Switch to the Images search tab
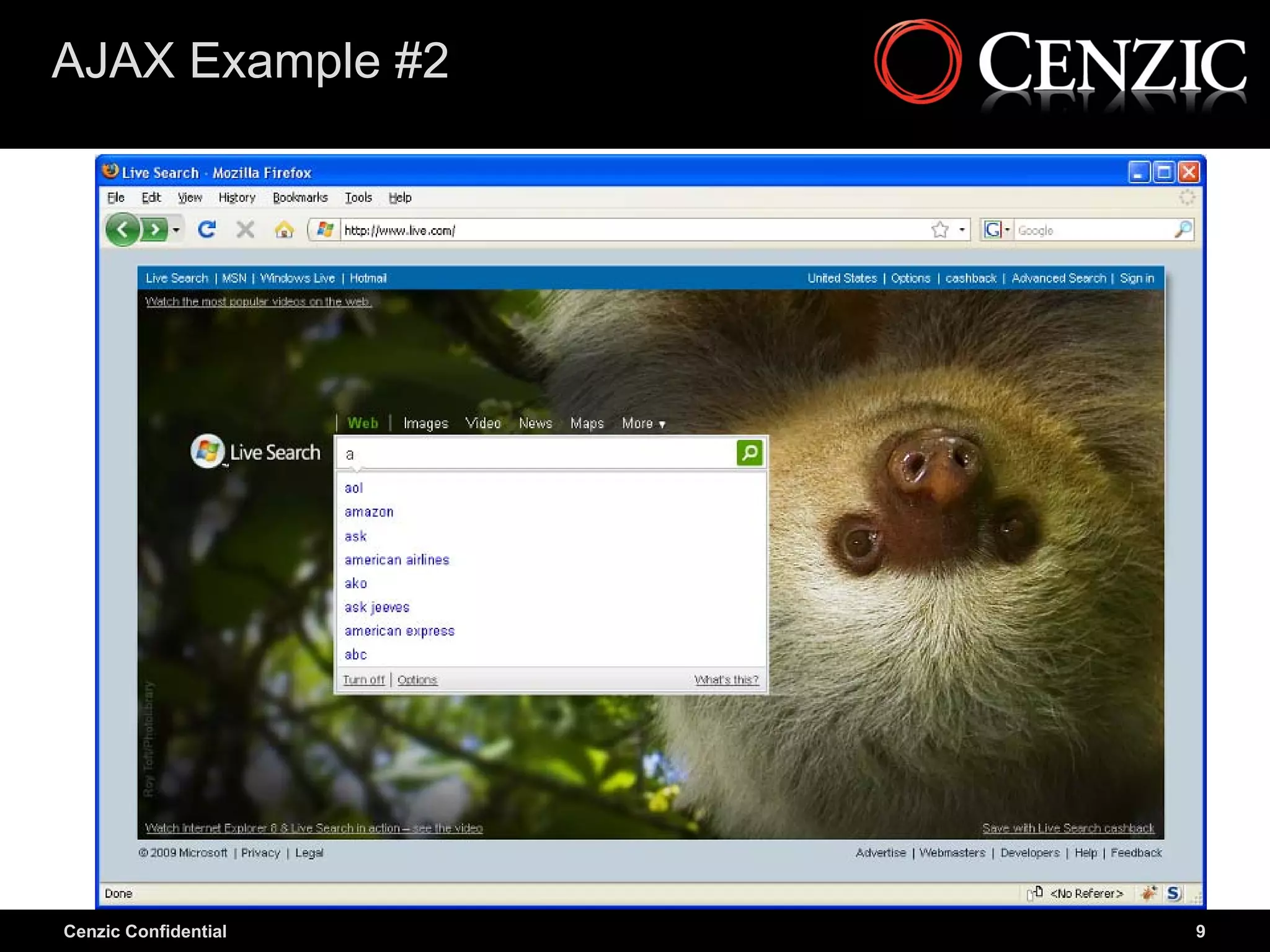The height and width of the screenshot is (952, 1270). pyautogui.click(x=425, y=423)
